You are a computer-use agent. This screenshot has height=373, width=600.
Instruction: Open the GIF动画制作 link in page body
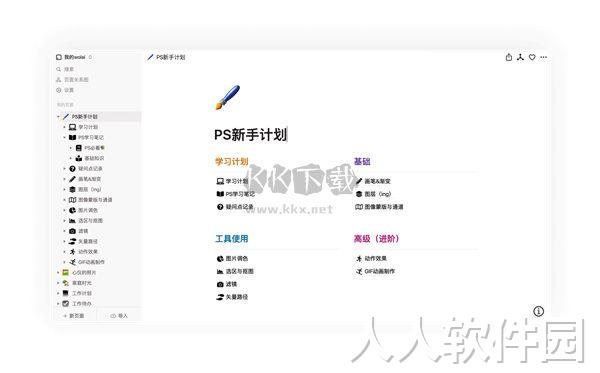tap(375, 271)
